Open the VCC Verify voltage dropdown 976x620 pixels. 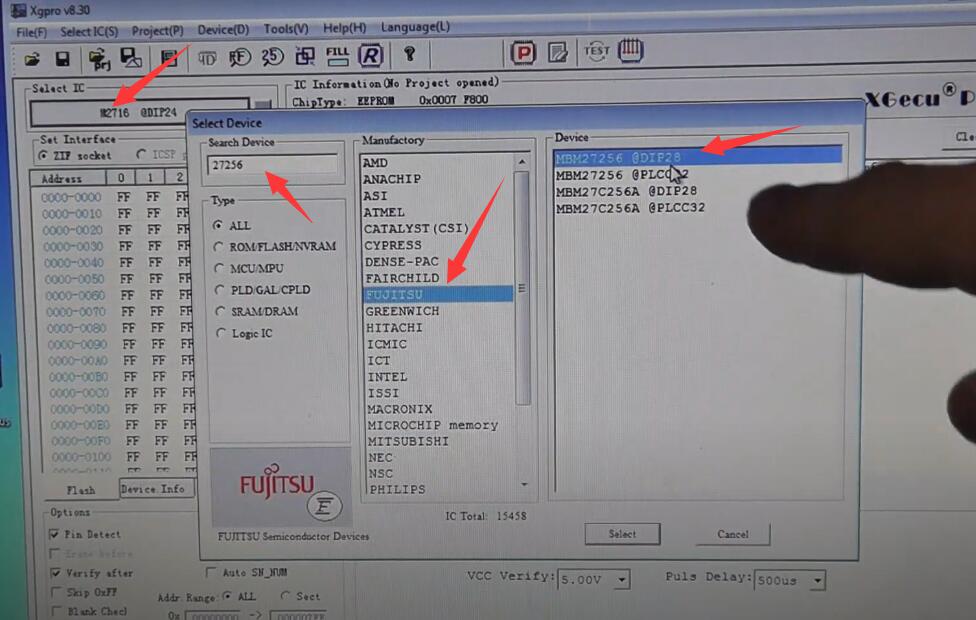(621, 580)
